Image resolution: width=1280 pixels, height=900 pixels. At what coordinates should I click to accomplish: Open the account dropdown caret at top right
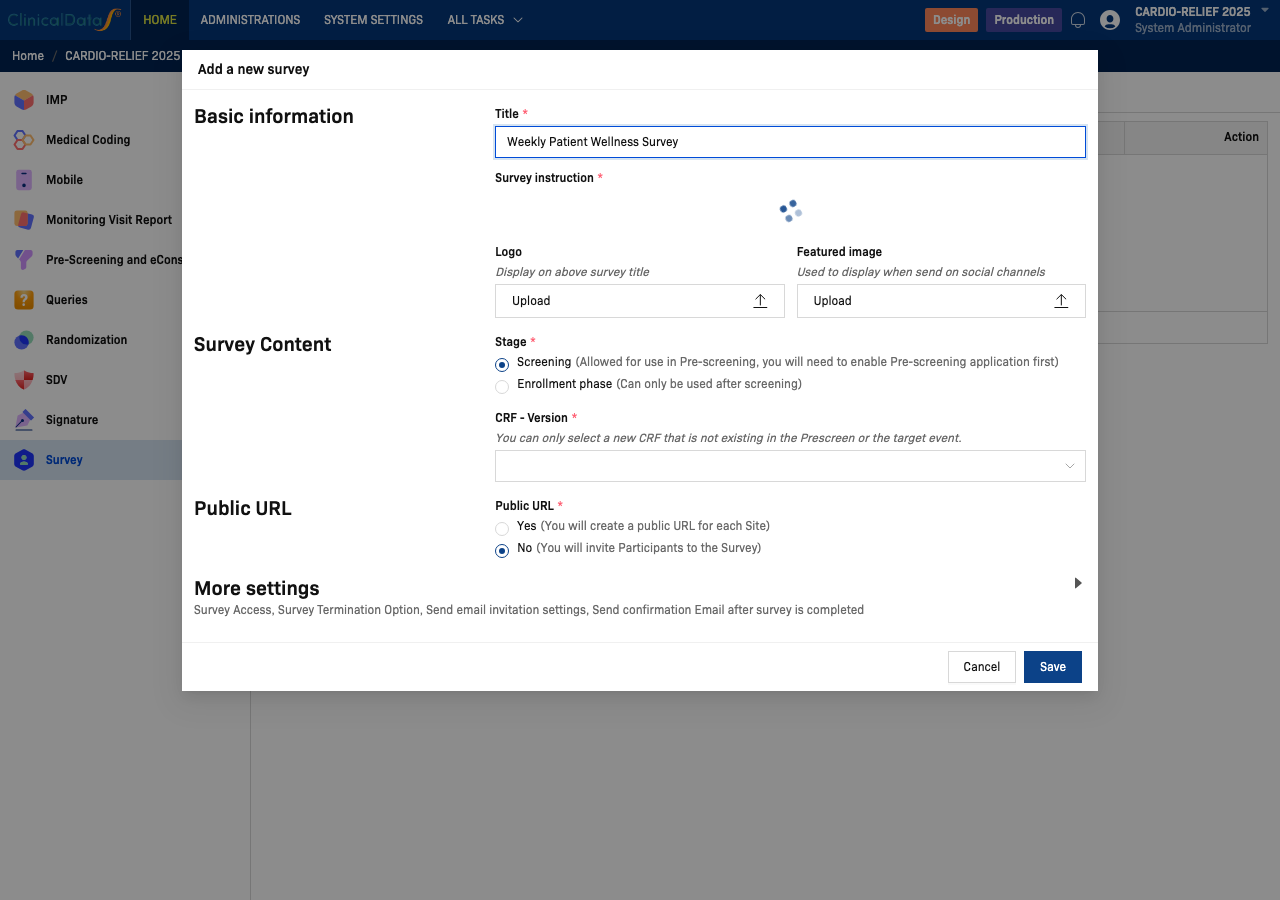[1265, 10]
